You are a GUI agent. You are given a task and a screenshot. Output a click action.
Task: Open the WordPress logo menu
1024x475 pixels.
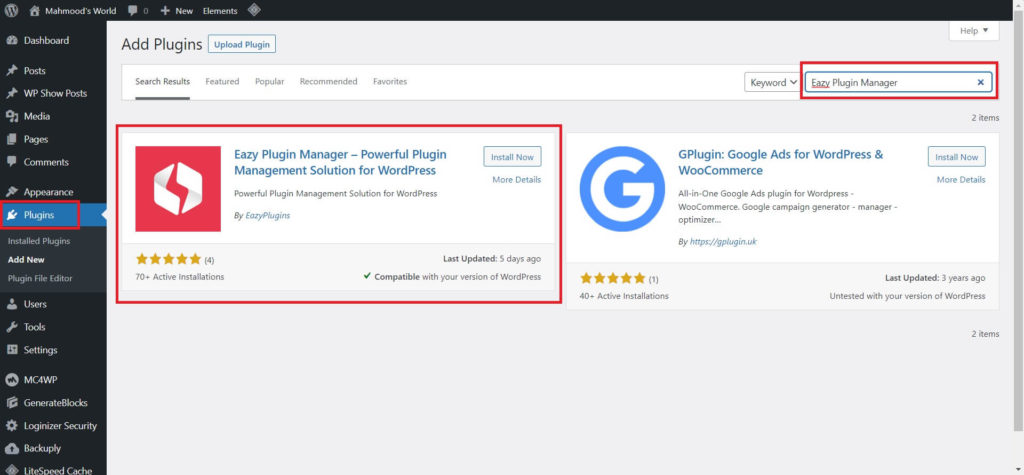pyautogui.click(x=11, y=10)
